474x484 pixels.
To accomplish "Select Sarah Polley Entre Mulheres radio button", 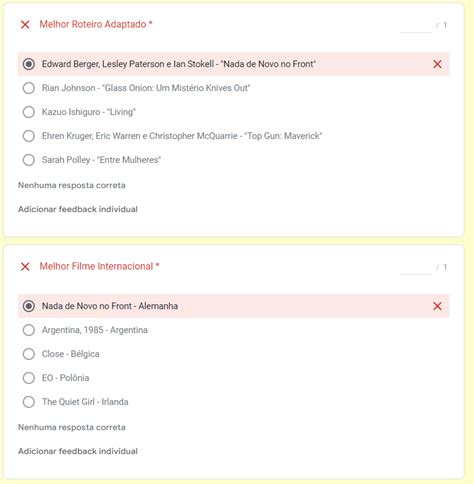I will click(x=29, y=160).
